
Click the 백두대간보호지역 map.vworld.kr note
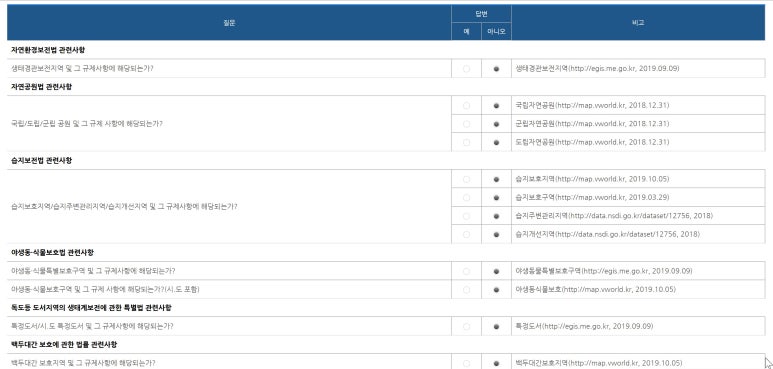tap(598, 364)
